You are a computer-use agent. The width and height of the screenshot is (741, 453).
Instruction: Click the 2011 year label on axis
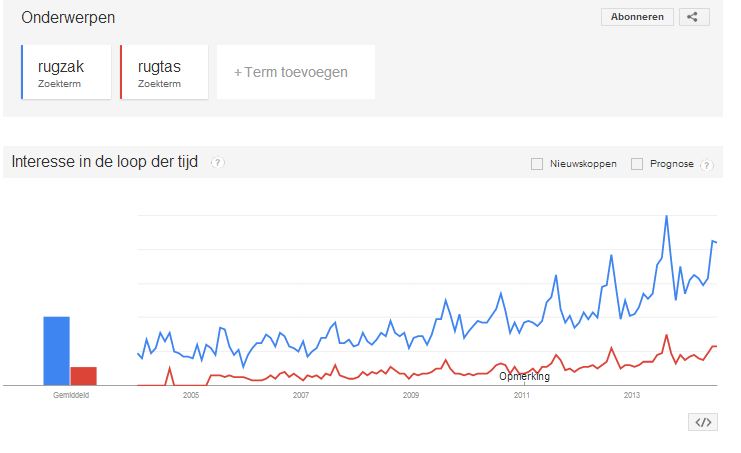click(521, 396)
